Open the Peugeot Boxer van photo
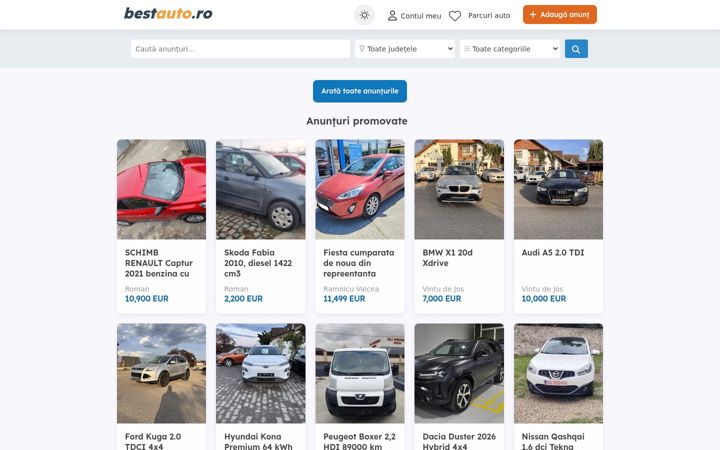 point(360,373)
